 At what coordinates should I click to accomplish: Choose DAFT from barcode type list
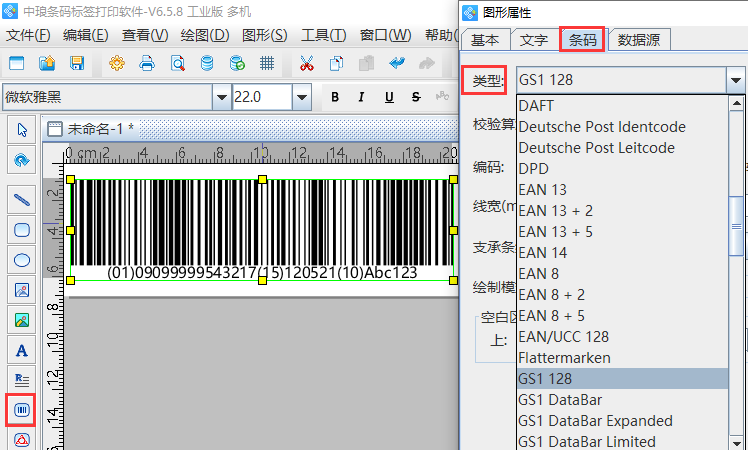pos(623,105)
